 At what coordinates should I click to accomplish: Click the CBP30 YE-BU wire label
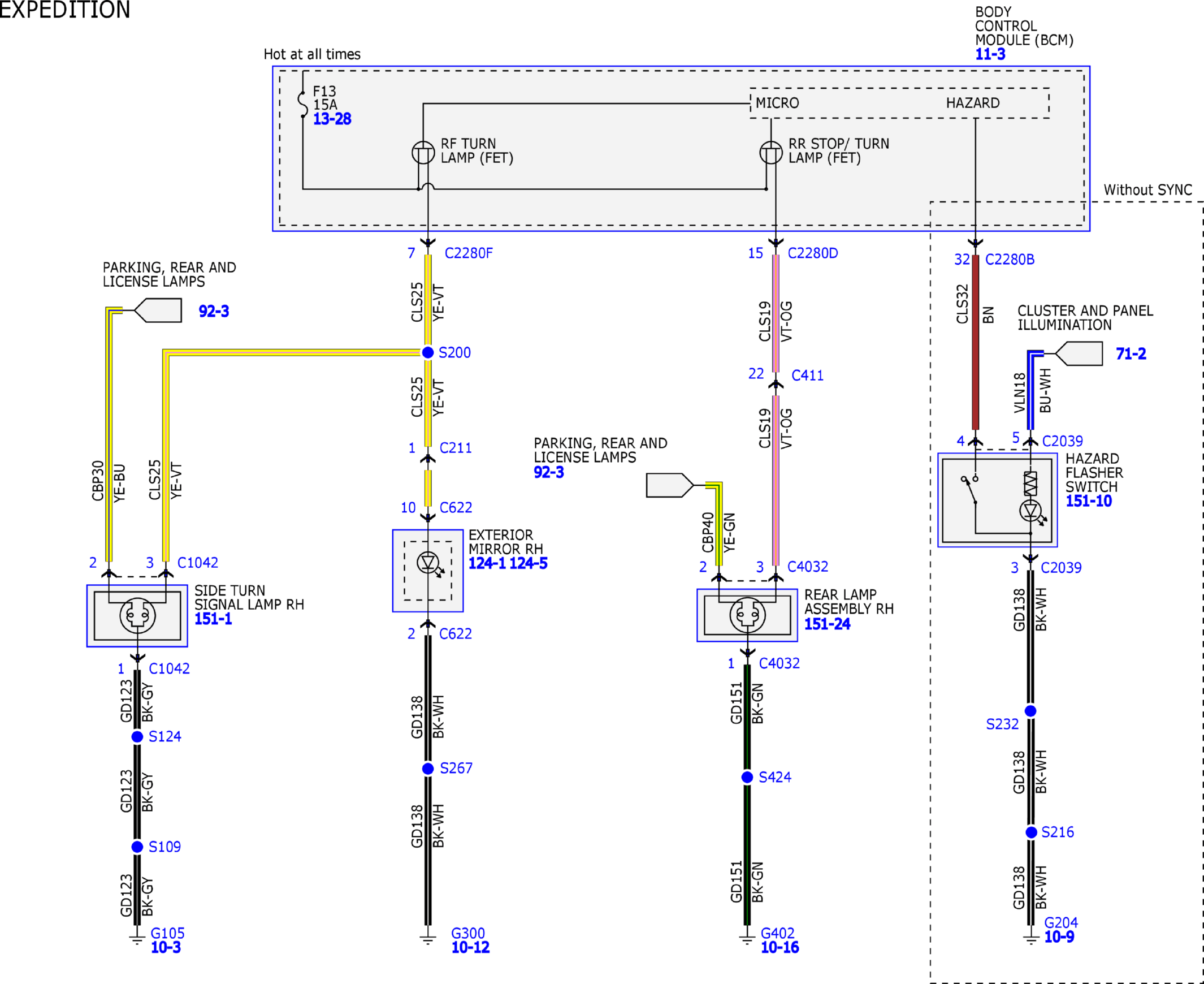108,482
